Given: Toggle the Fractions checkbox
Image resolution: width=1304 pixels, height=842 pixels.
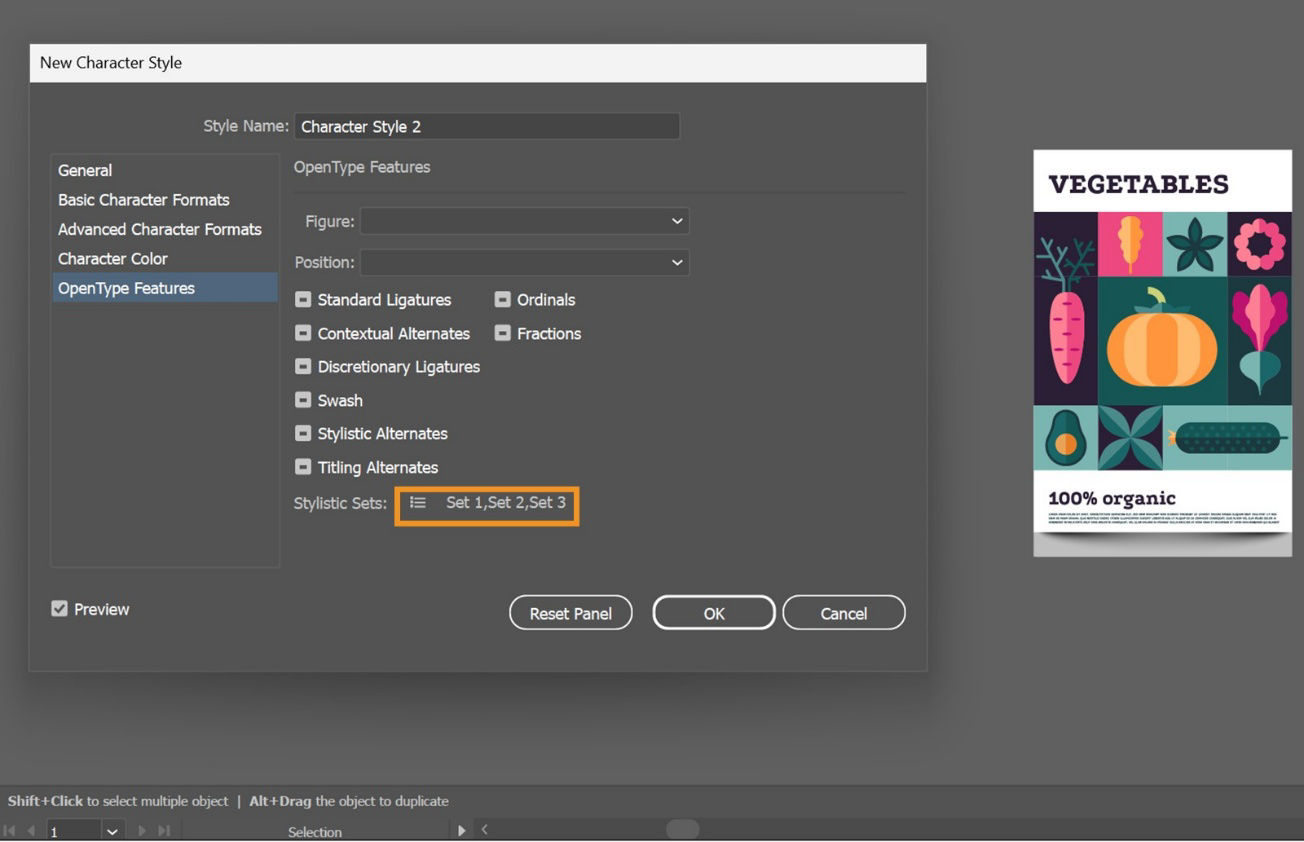Looking at the screenshot, I should [502, 333].
